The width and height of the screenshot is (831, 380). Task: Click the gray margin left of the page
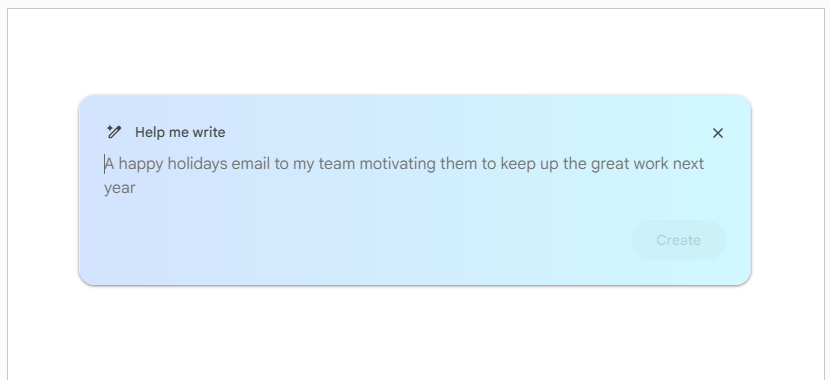[3, 191]
